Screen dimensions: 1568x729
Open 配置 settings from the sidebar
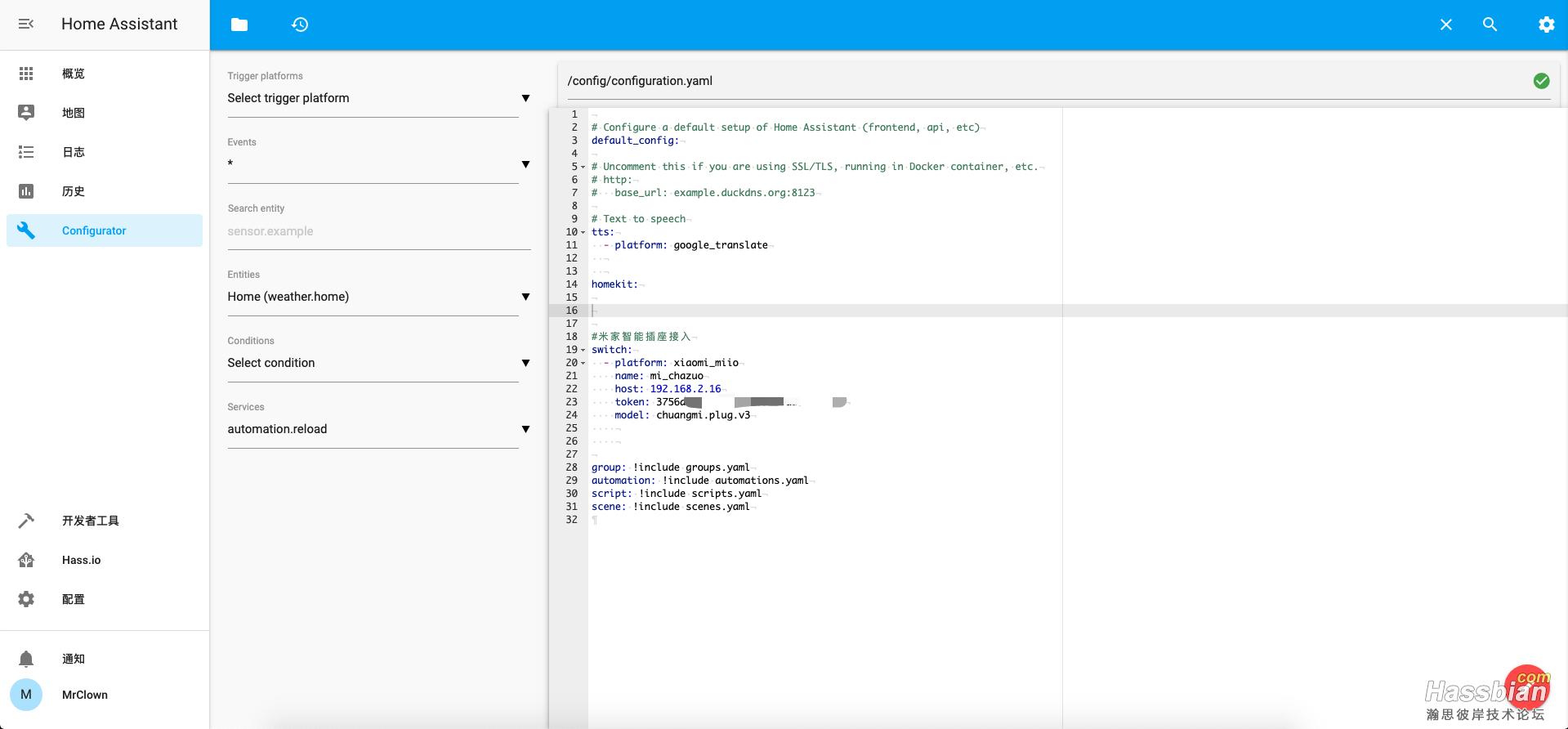(105, 599)
